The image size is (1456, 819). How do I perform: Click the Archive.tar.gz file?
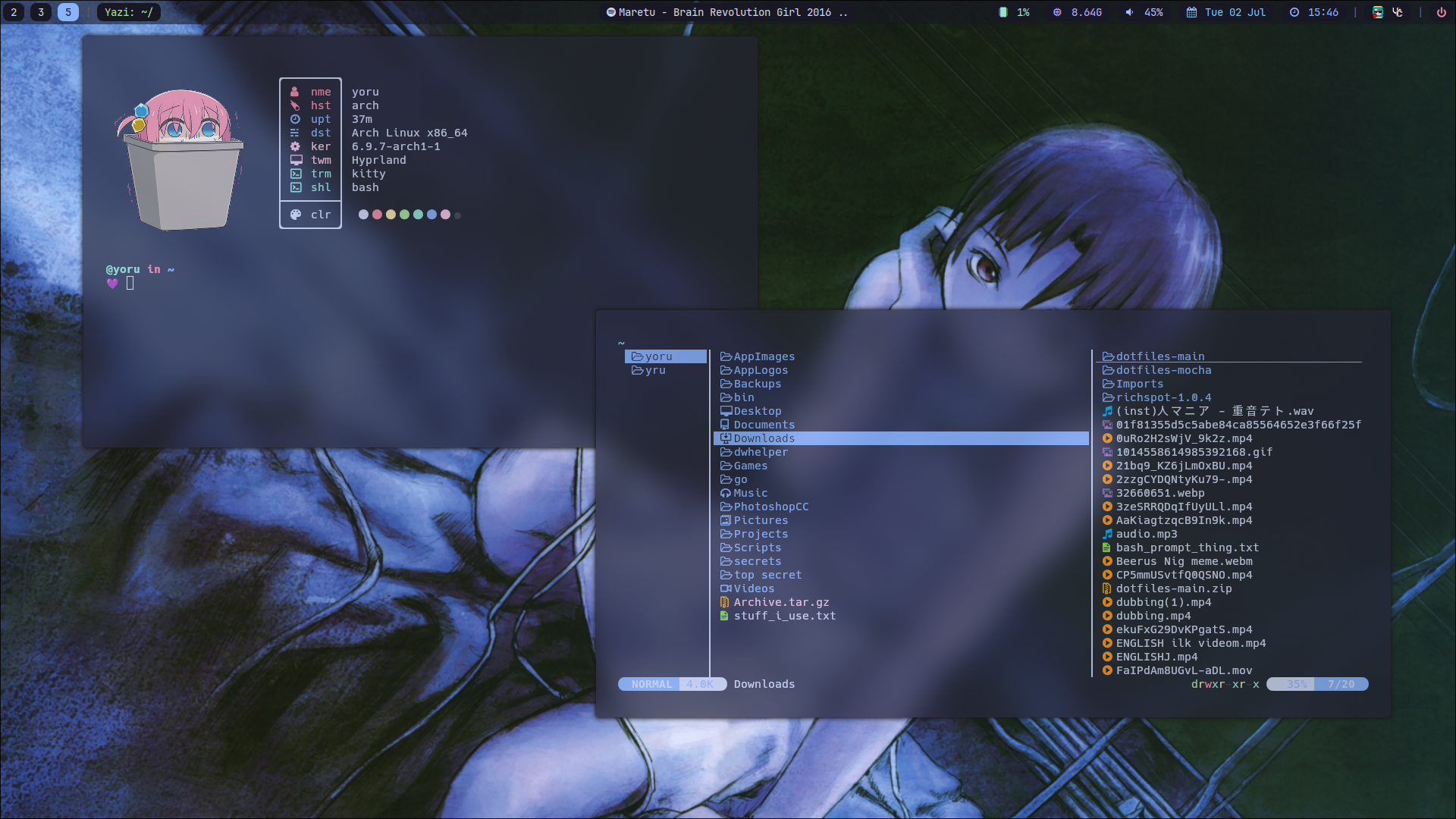(780, 602)
